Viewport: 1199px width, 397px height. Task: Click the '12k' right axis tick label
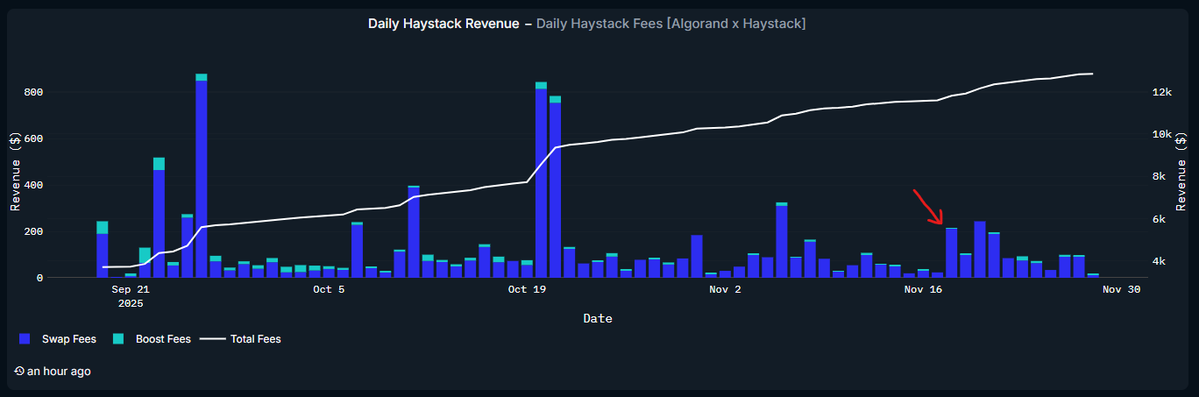pos(1162,92)
